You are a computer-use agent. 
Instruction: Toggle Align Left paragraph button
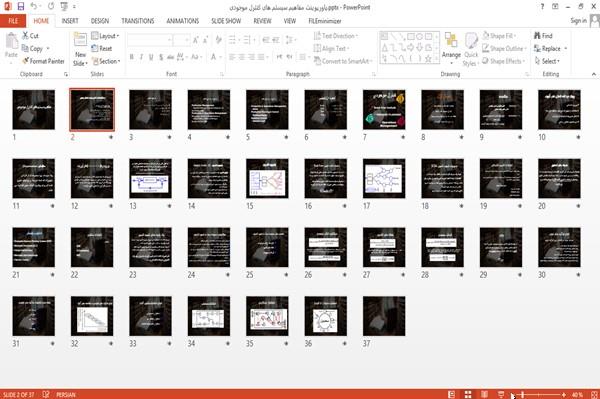pos(232,57)
